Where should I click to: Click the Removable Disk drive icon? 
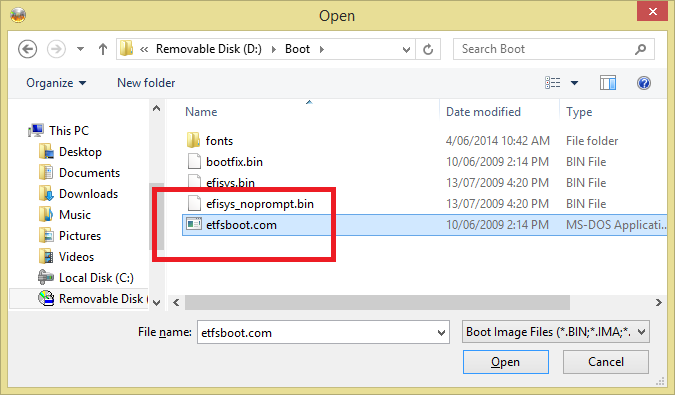pos(46,298)
